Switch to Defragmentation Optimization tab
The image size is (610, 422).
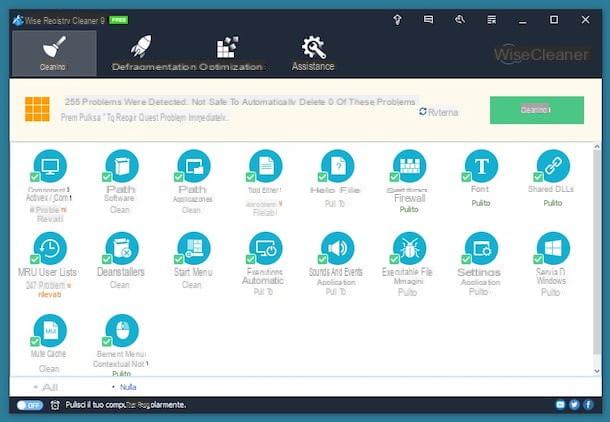point(187,54)
